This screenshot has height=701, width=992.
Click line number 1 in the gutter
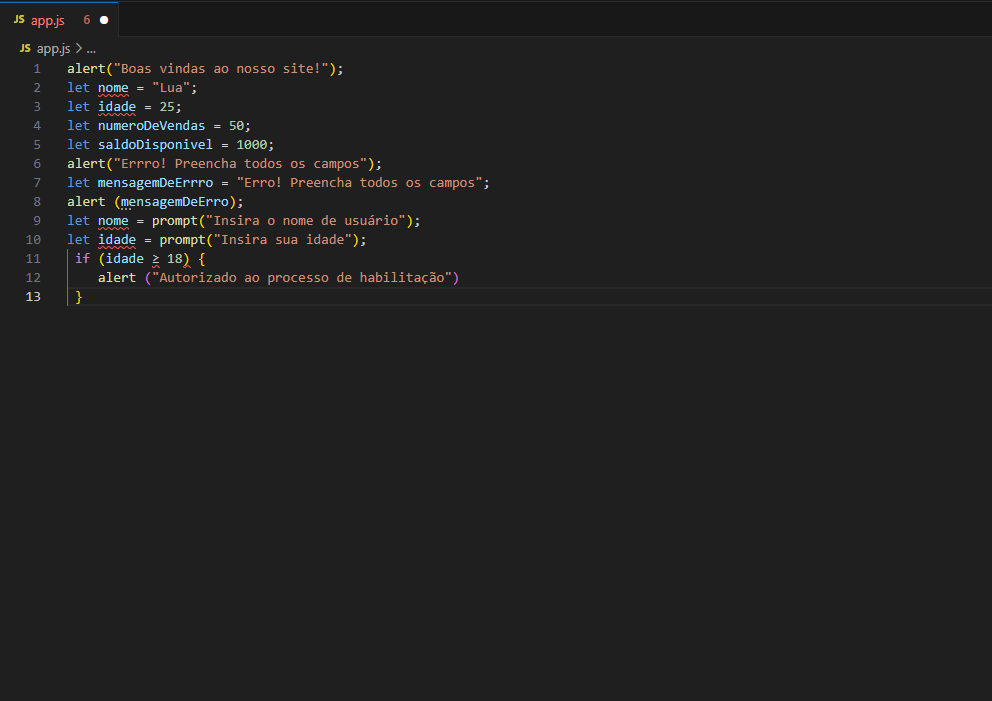37,68
